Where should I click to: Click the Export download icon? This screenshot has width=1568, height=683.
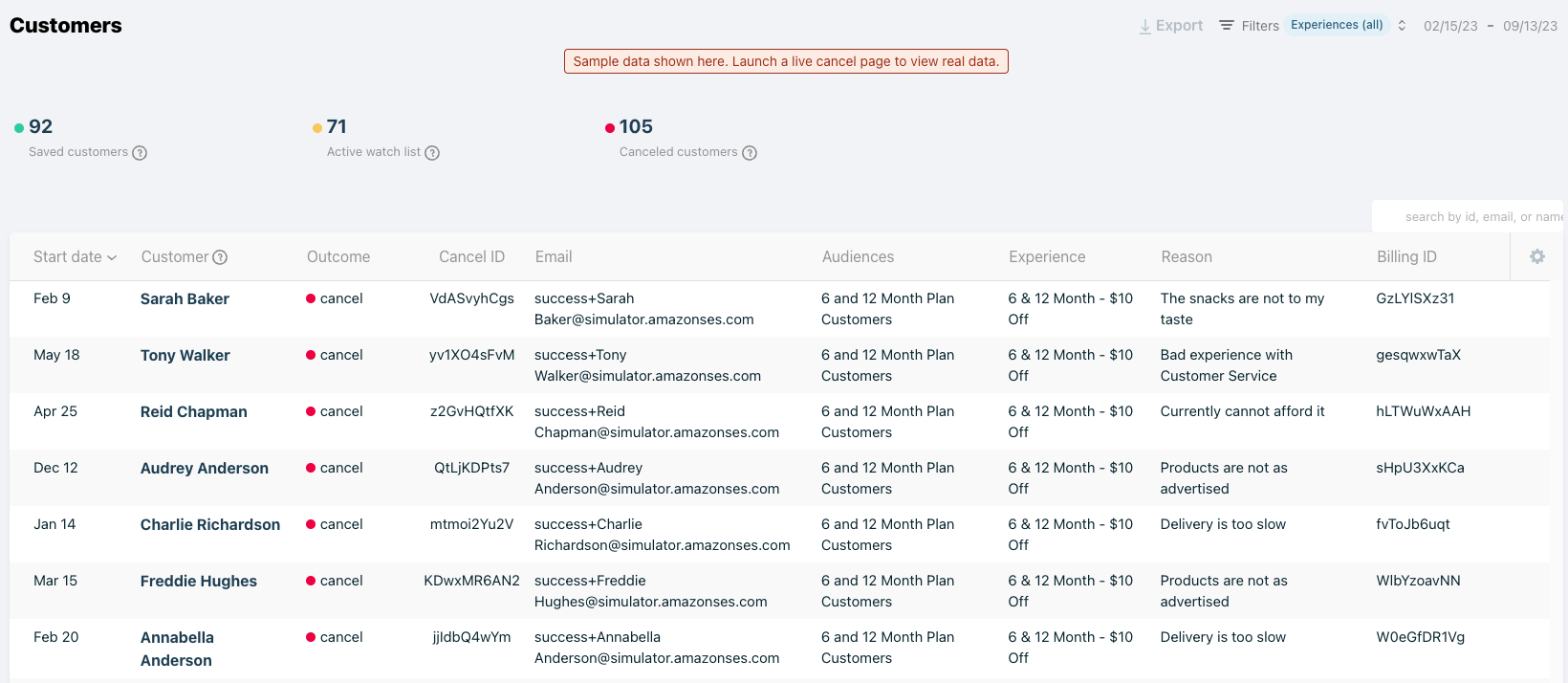coord(1144,27)
